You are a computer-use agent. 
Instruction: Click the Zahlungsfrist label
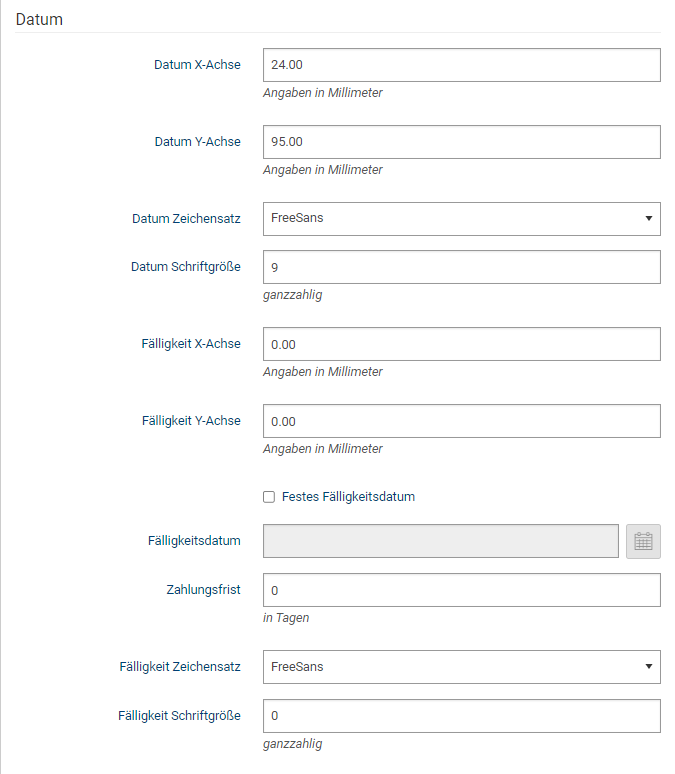(x=203, y=589)
